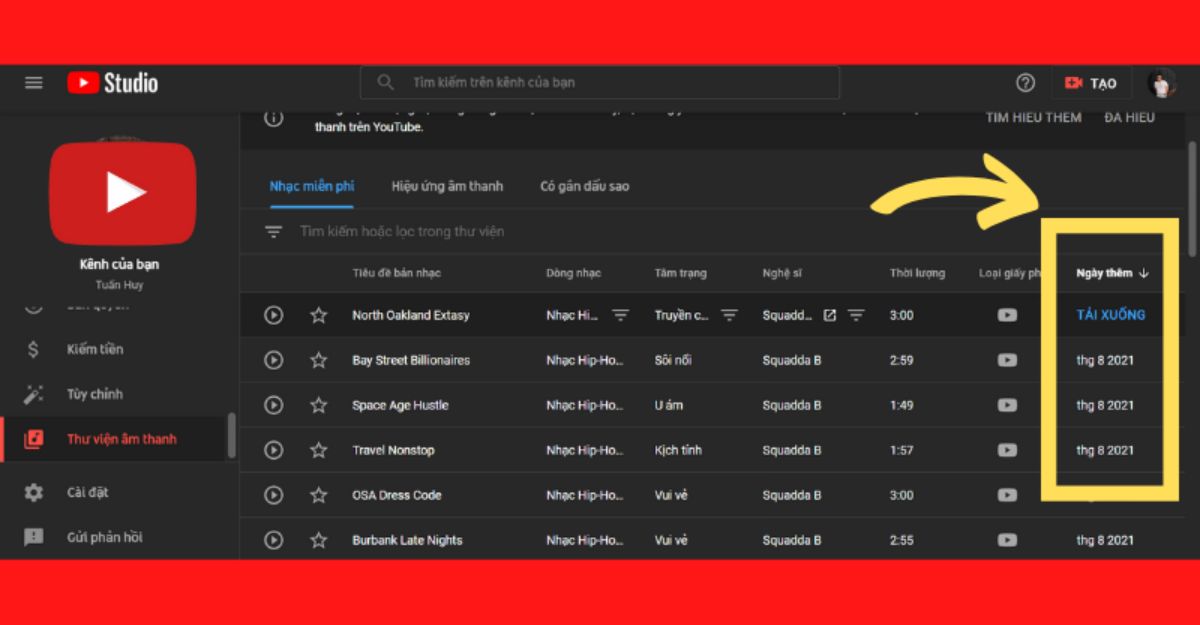The width and height of the screenshot is (1200, 625).
Task: Click YouTube license icon for Travel Nonstop
Action: tap(1007, 450)
